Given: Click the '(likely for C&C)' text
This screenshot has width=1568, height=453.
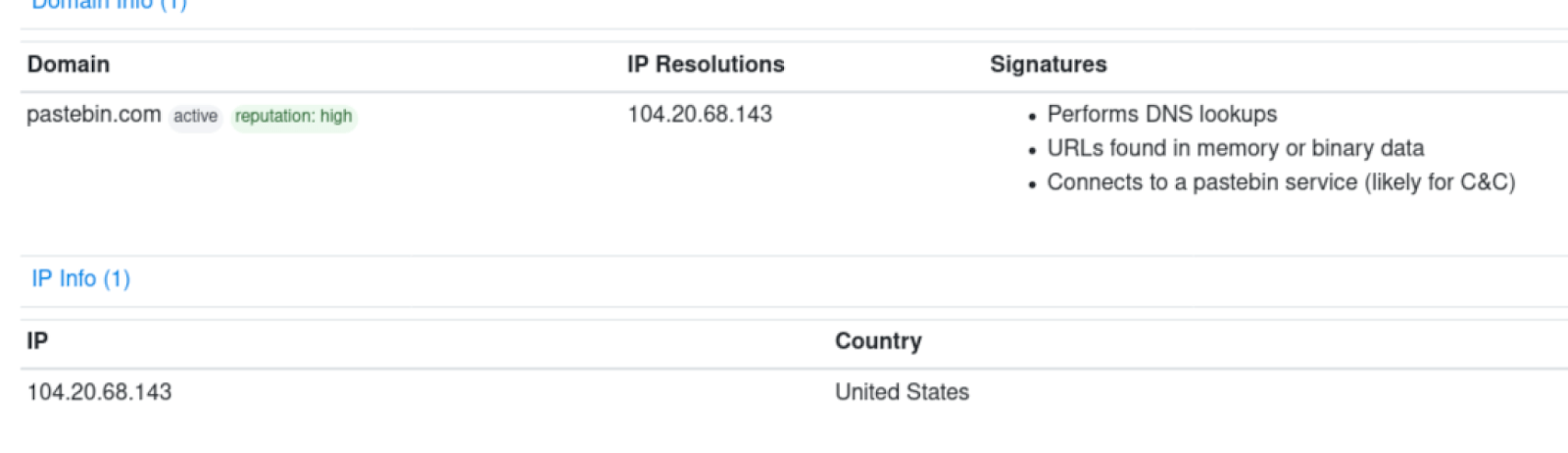Looking at the screenshot, I should pos(1440,182).
